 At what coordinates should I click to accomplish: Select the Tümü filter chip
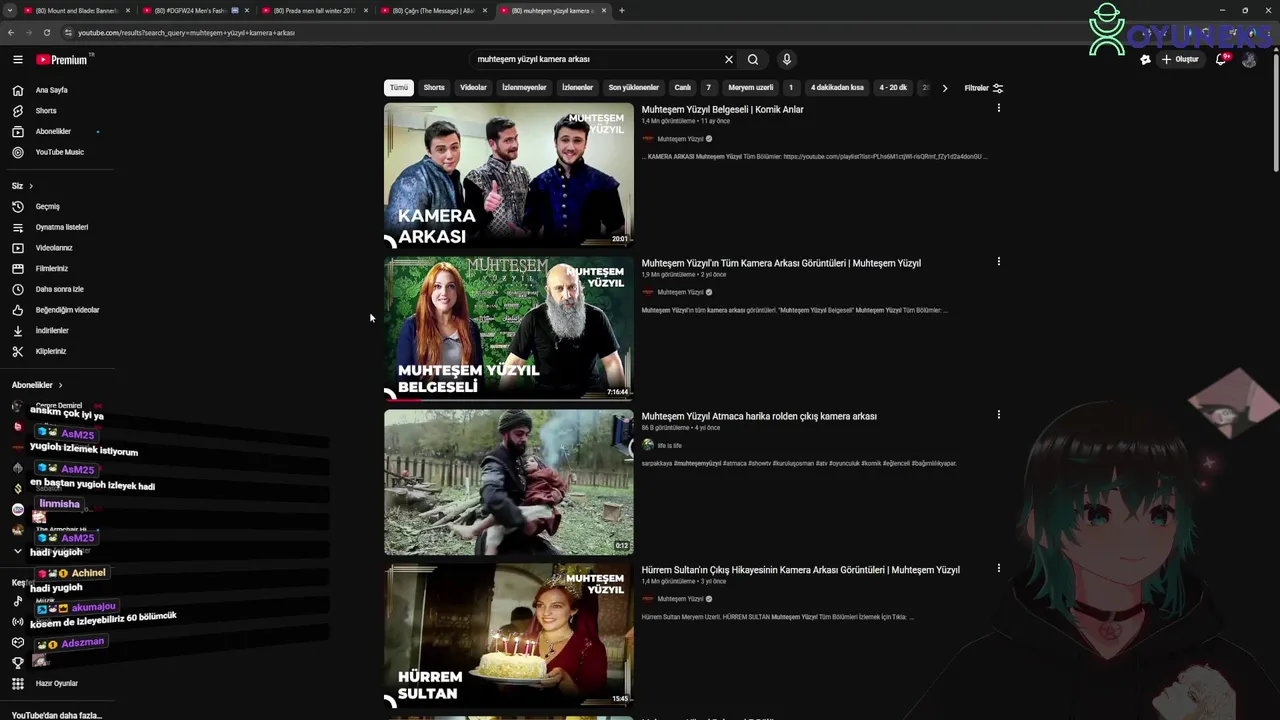pos(399,88)
